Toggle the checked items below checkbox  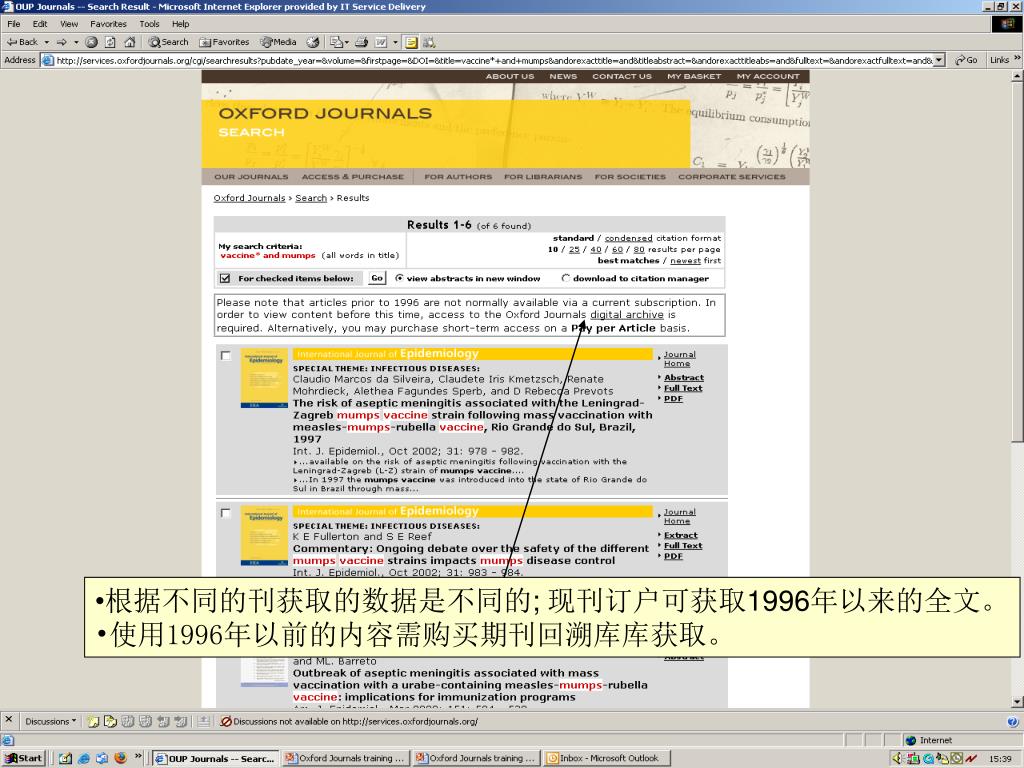[225, 278]
